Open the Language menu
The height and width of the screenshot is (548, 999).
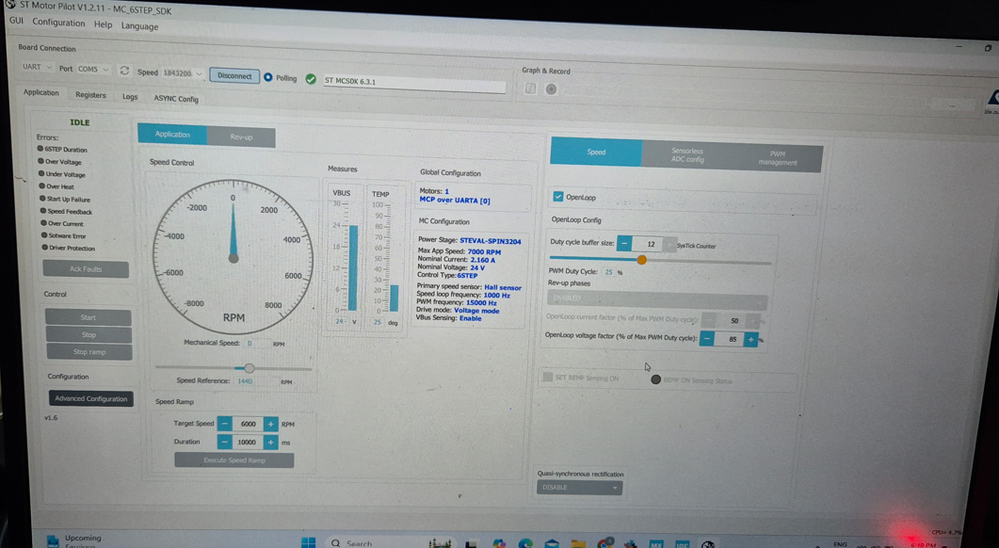[140, 26]
